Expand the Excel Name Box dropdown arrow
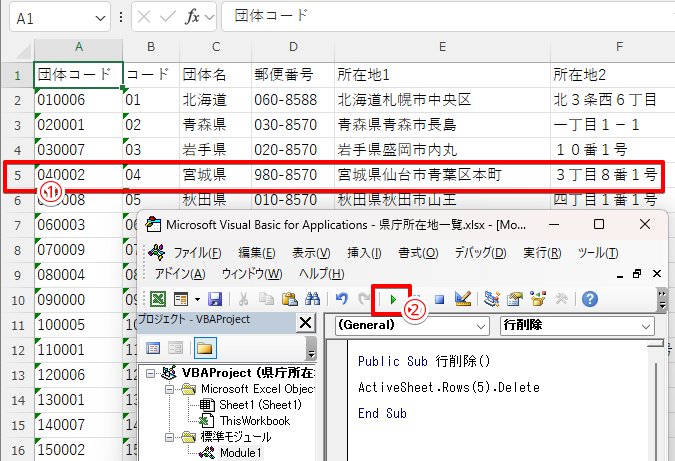675x461 pixels. coord(101,17)
